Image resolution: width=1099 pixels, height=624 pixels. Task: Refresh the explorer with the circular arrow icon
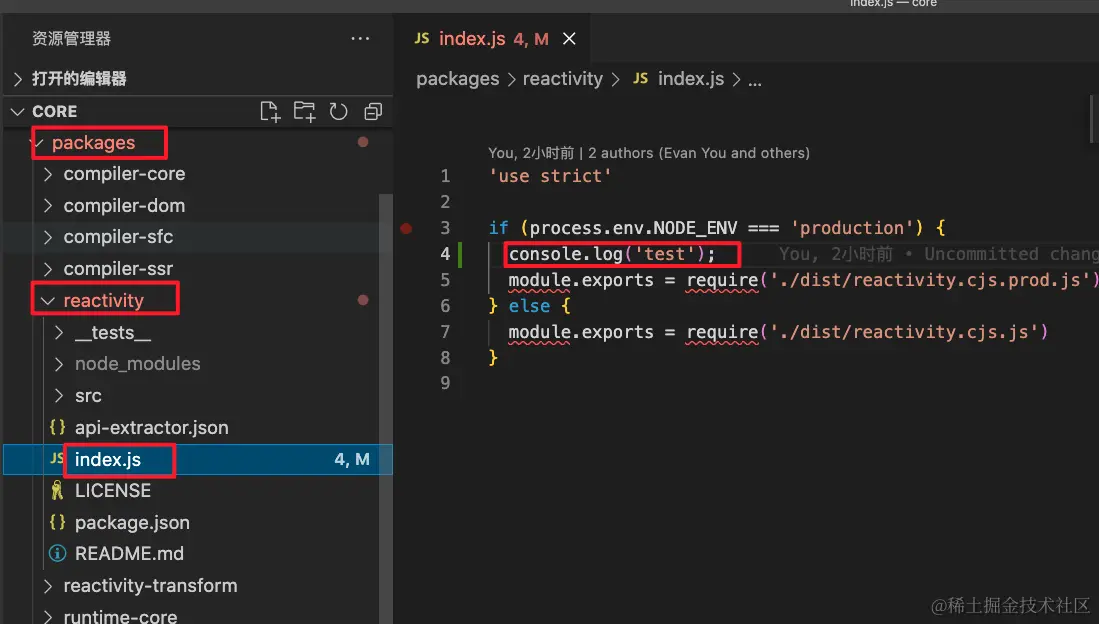339,111
